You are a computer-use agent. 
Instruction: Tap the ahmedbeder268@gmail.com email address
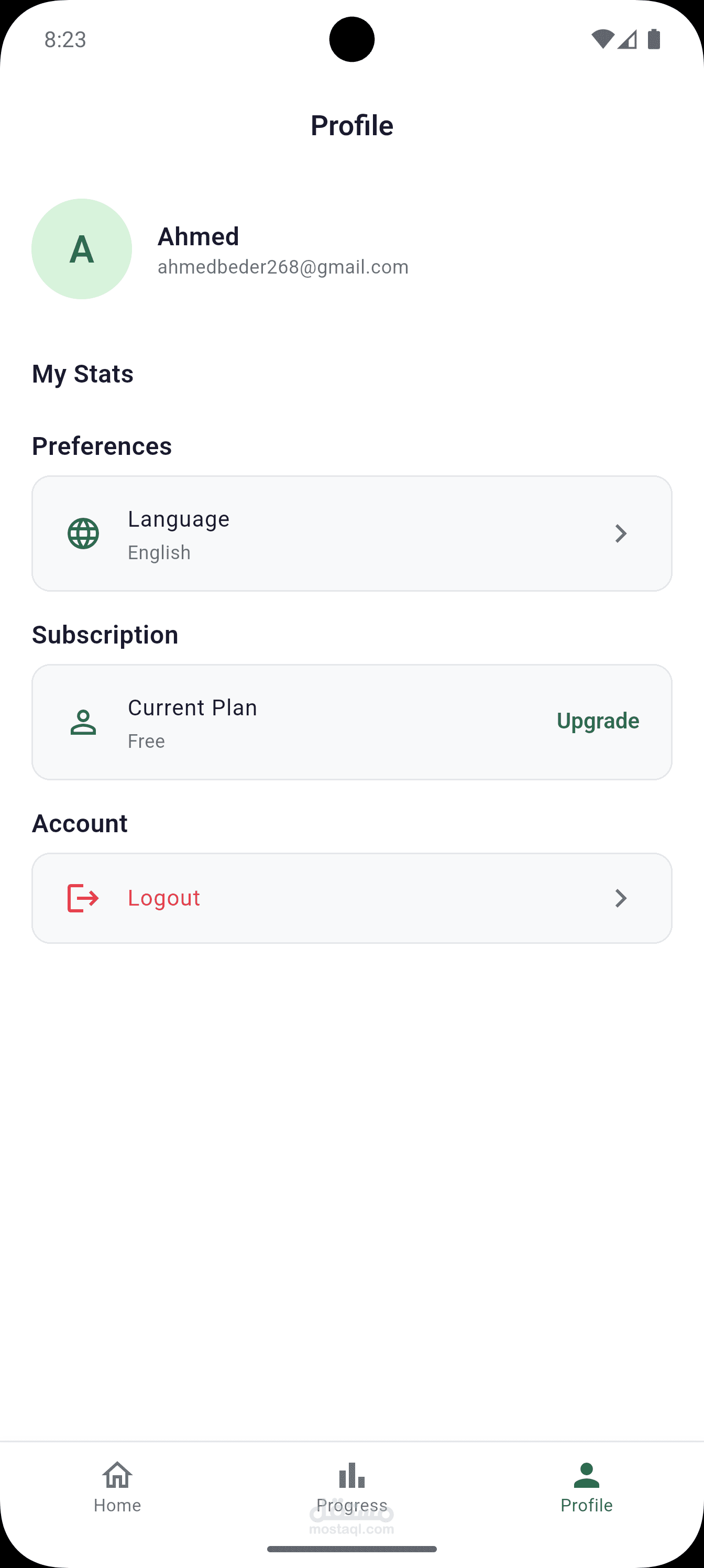click(x=283, y=267)
